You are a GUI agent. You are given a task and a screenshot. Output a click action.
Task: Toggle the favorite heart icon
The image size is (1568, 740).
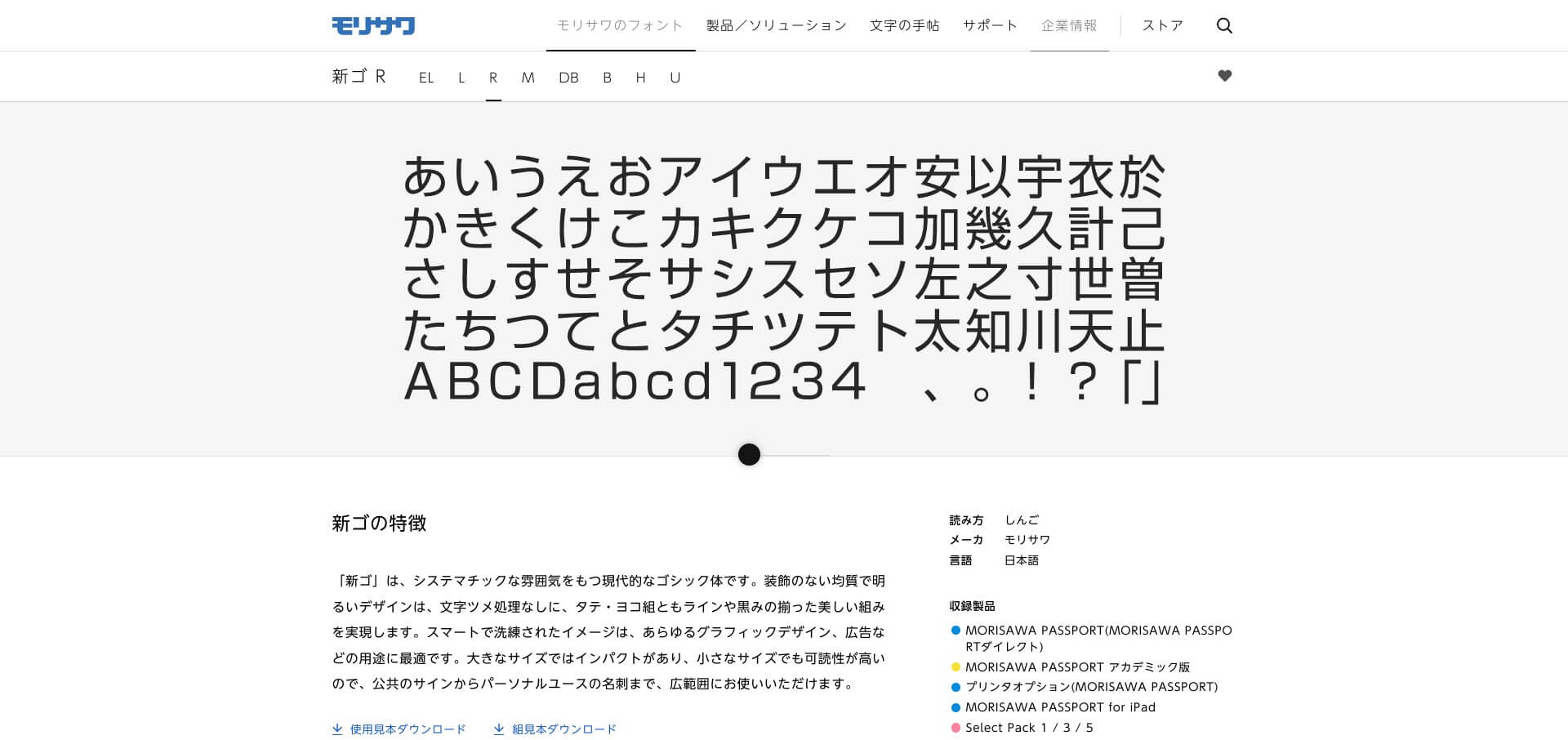pyautogui.click(x=1224, y=76)
